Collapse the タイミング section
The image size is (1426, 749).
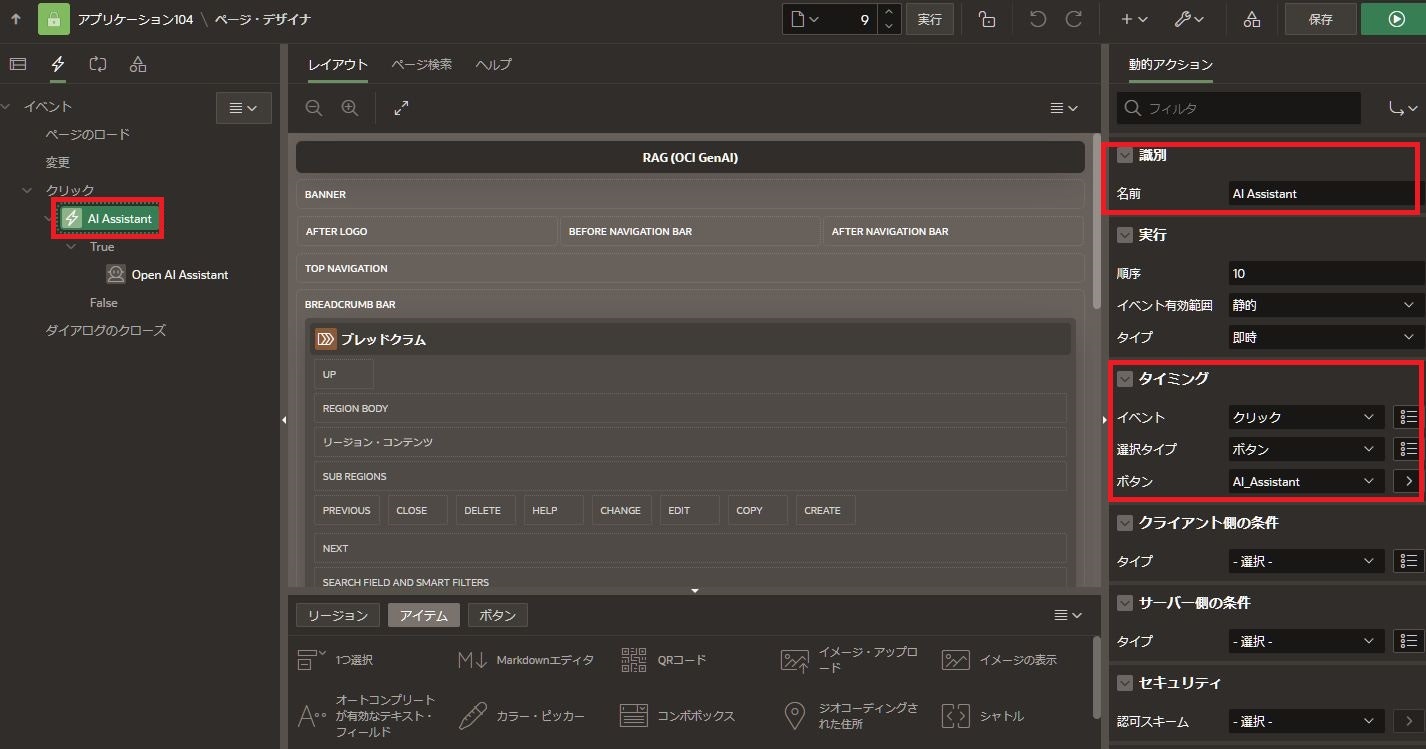pos(1125,378)
